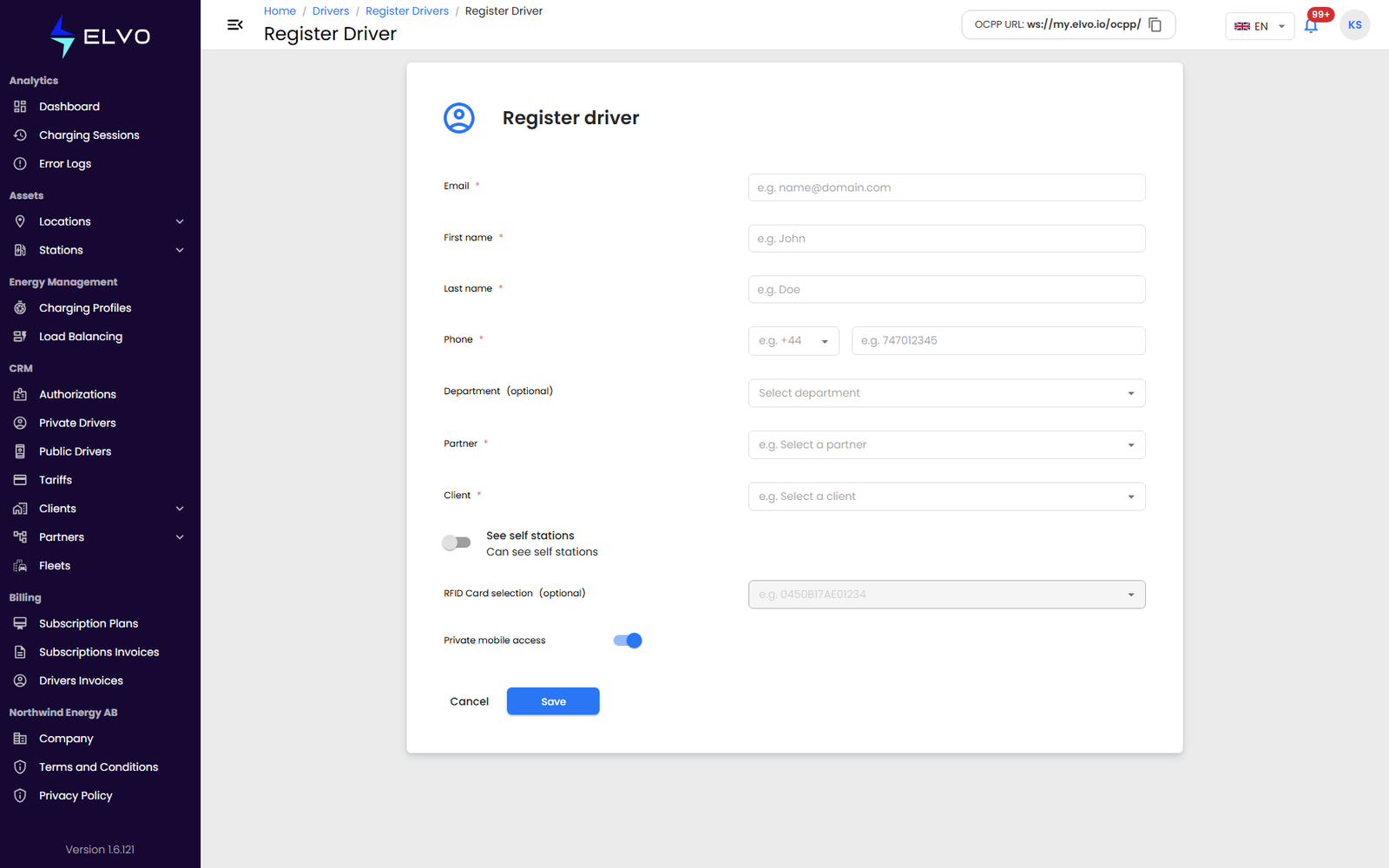Open Subscriptions Invoices menu item
Viewport: 1389px width, 868px height.
tap(100, 652)
